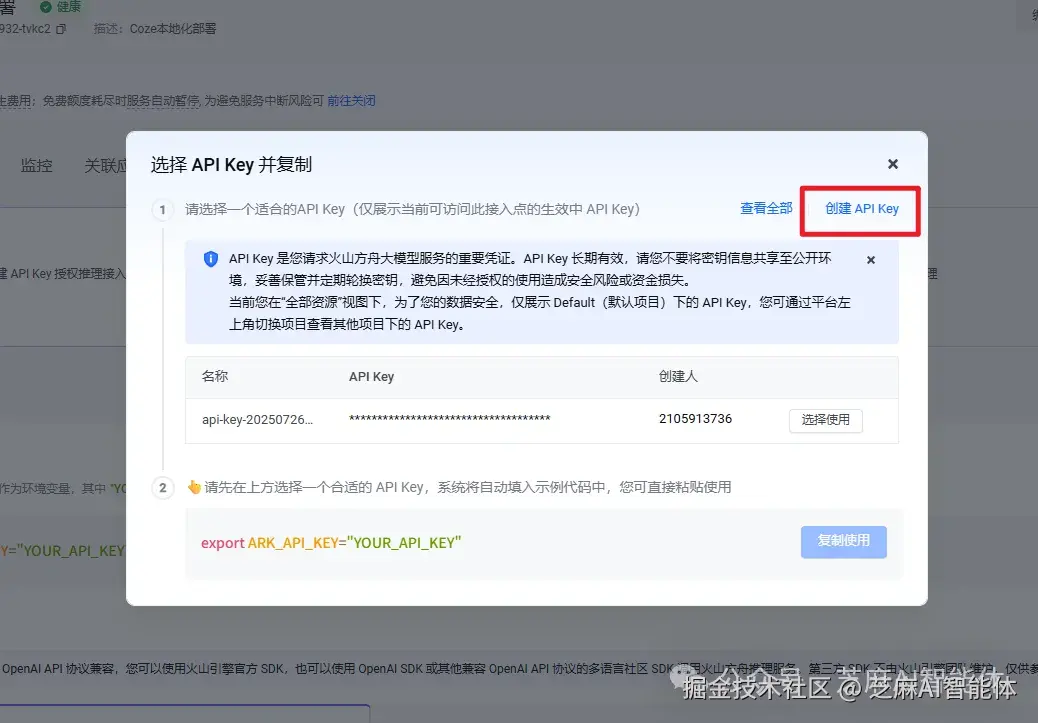The image size is (1038, 723).
Task: Click the export ARK_API_KEY code snippet
Action: click(x=330, y=542)
